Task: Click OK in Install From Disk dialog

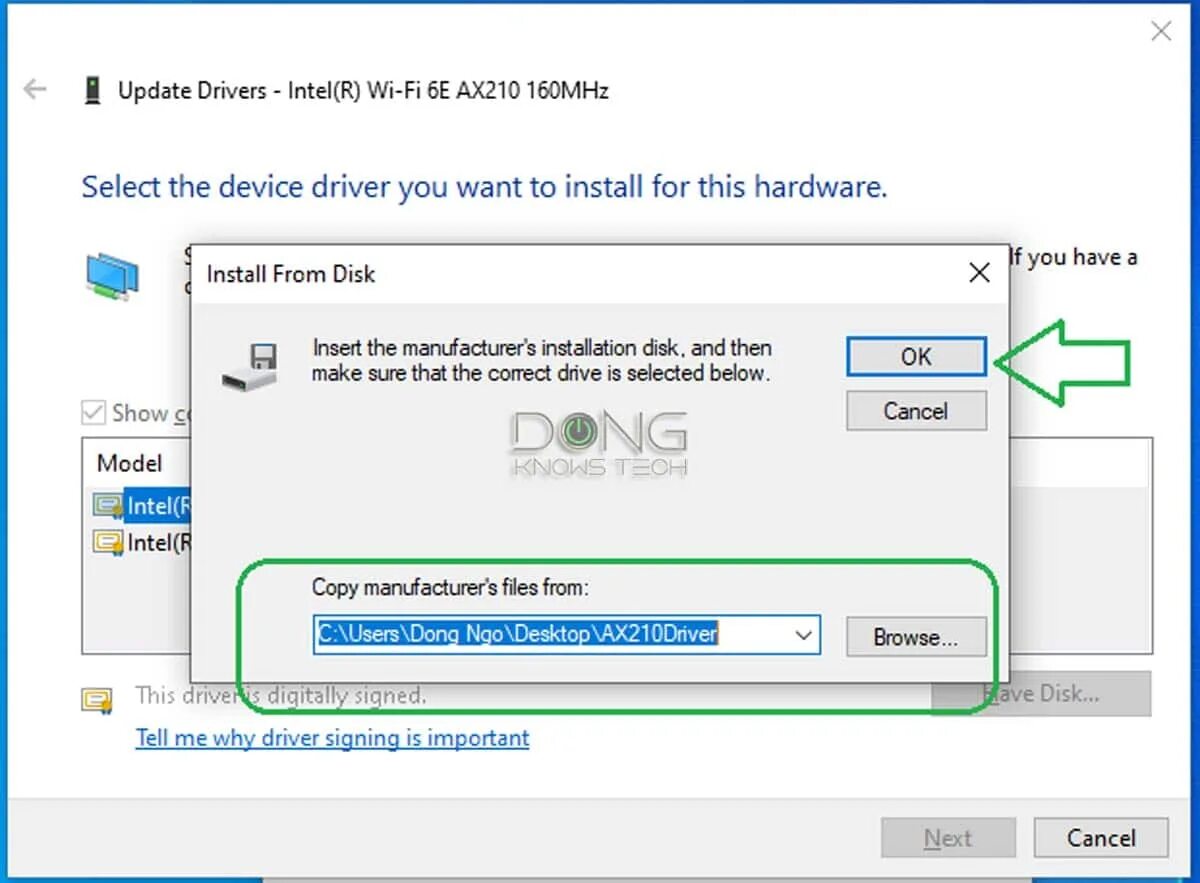Action: [916, 357]
